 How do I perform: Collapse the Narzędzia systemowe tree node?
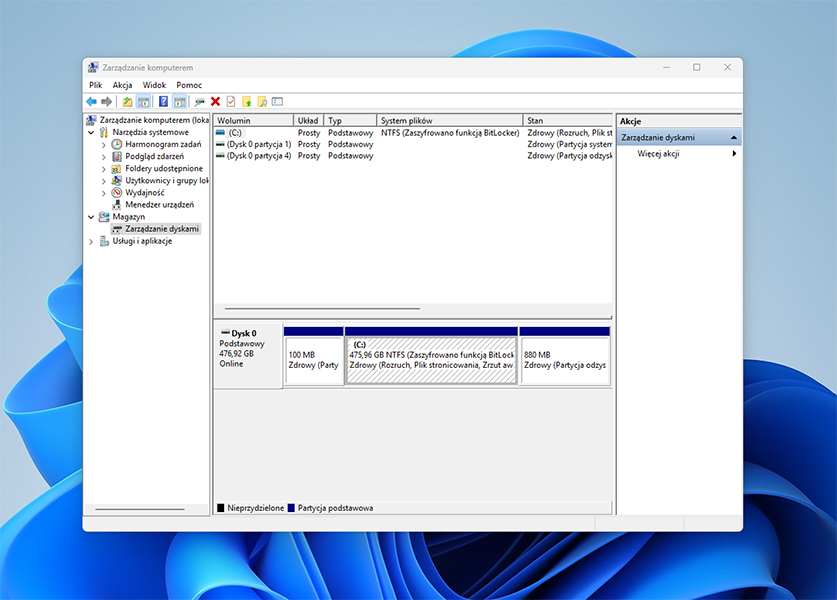coord(91,132)
